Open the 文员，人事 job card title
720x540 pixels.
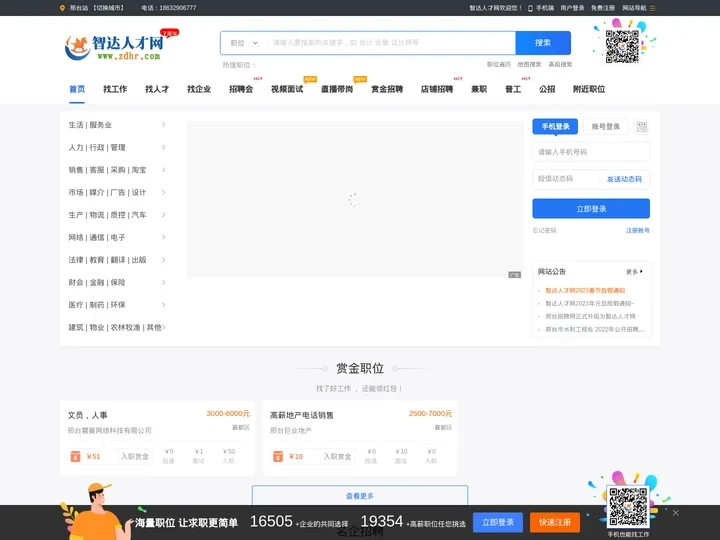(87, 416)
